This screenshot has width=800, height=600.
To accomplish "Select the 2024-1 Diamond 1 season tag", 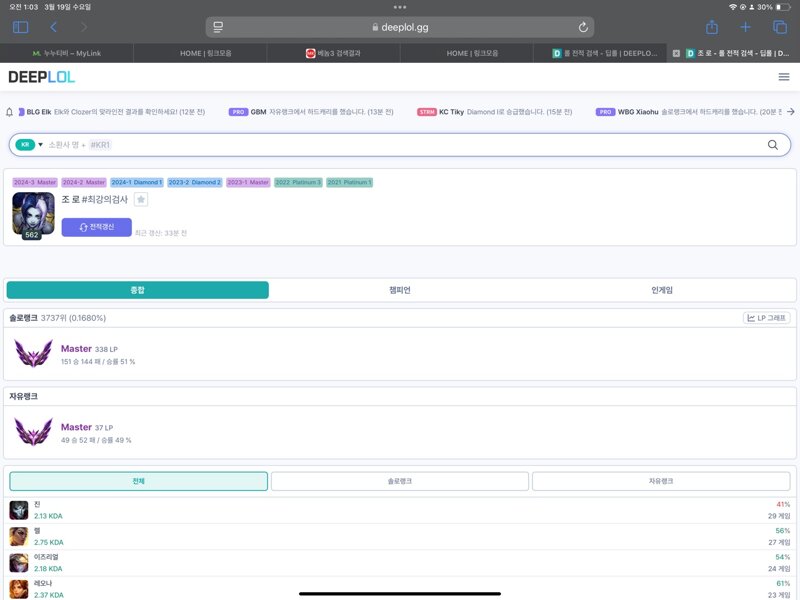I will click(x=137, y=182).
